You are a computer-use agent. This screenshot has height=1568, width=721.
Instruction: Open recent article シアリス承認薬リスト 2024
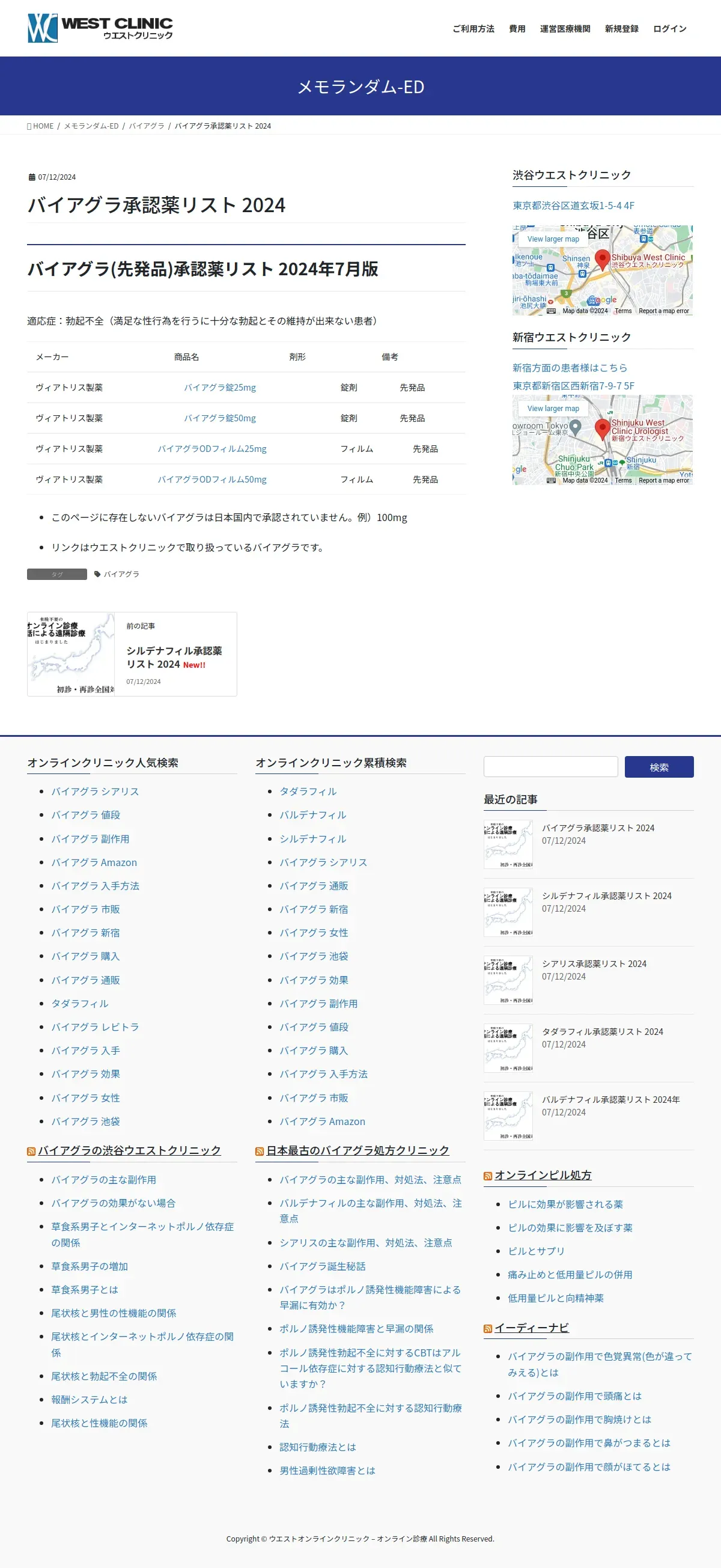594,964
